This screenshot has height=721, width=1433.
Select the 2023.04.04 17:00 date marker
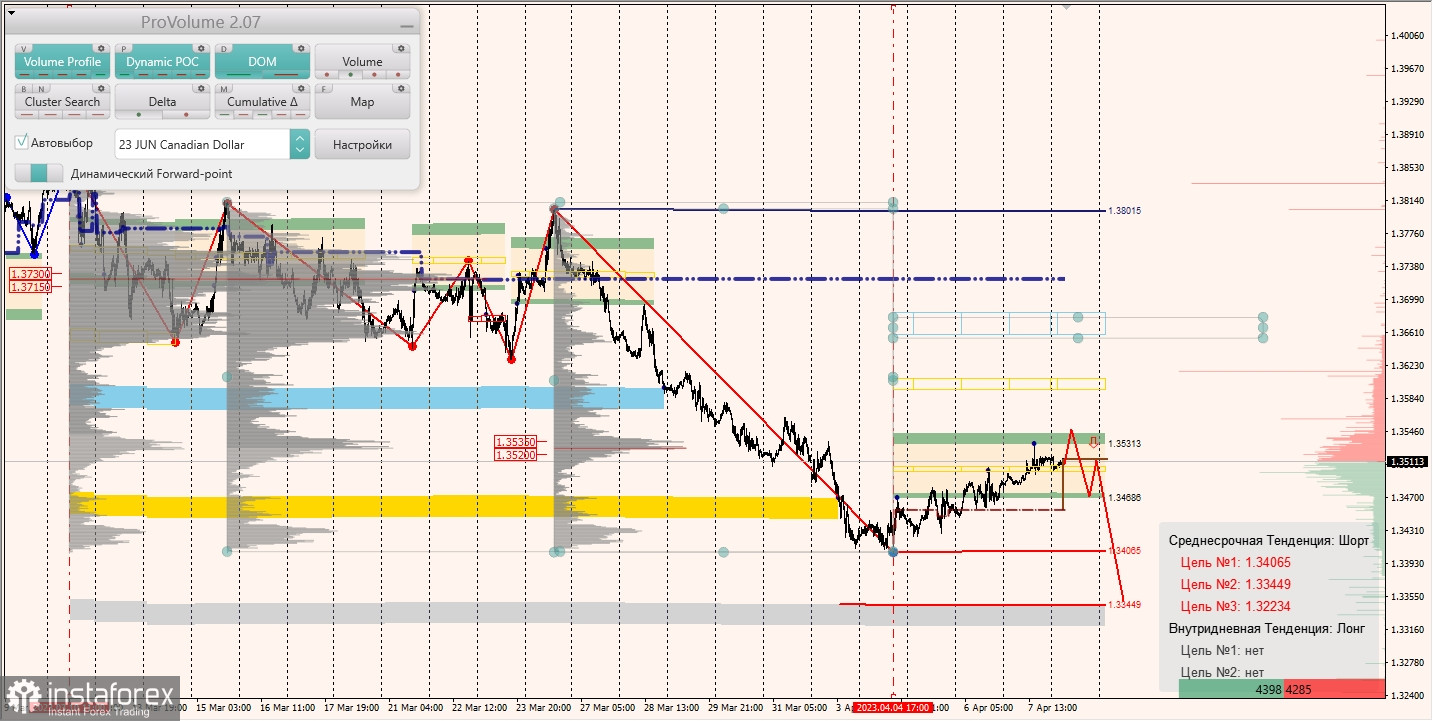[893, 707]
